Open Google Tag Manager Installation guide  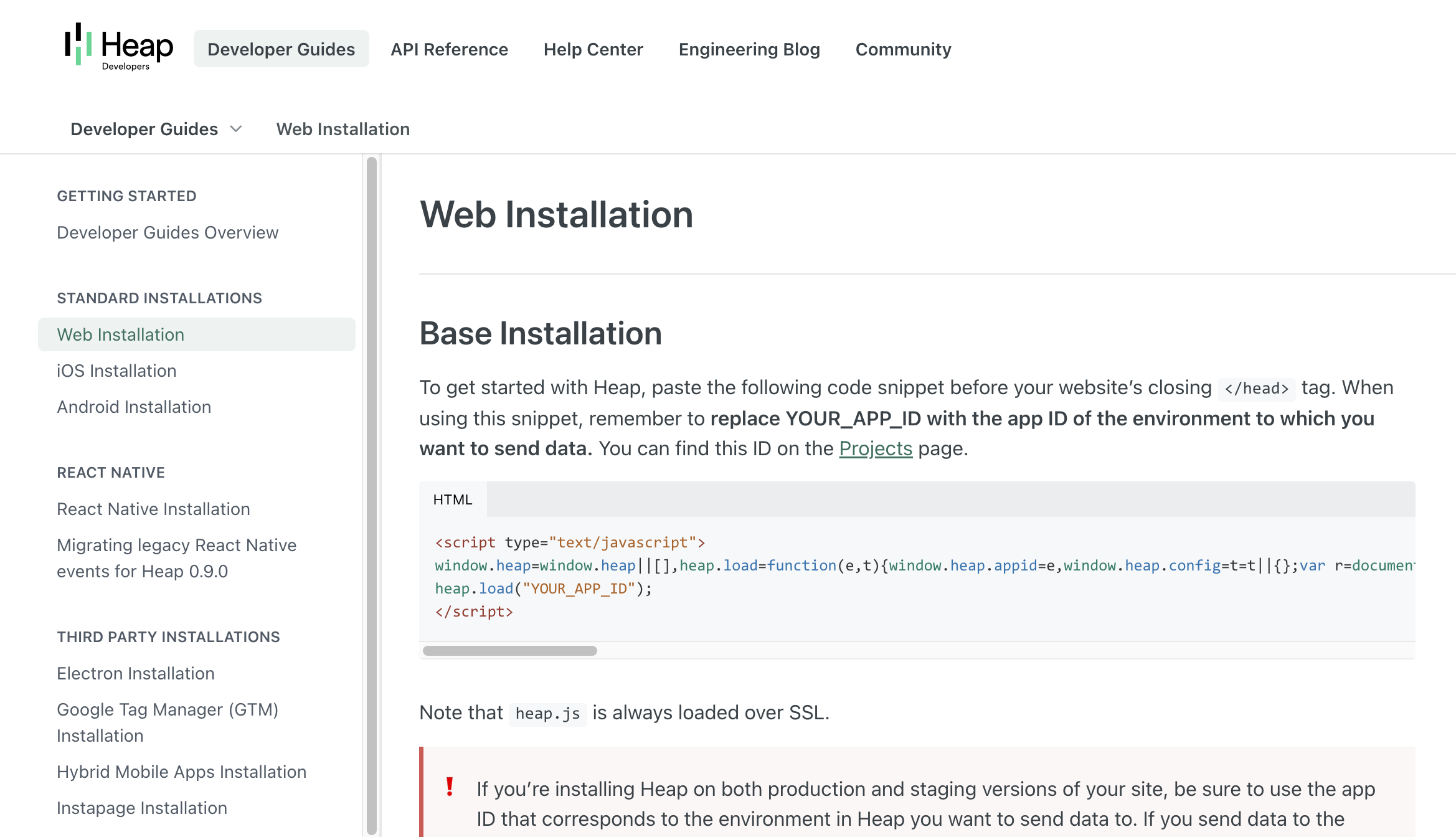point(167,722)
